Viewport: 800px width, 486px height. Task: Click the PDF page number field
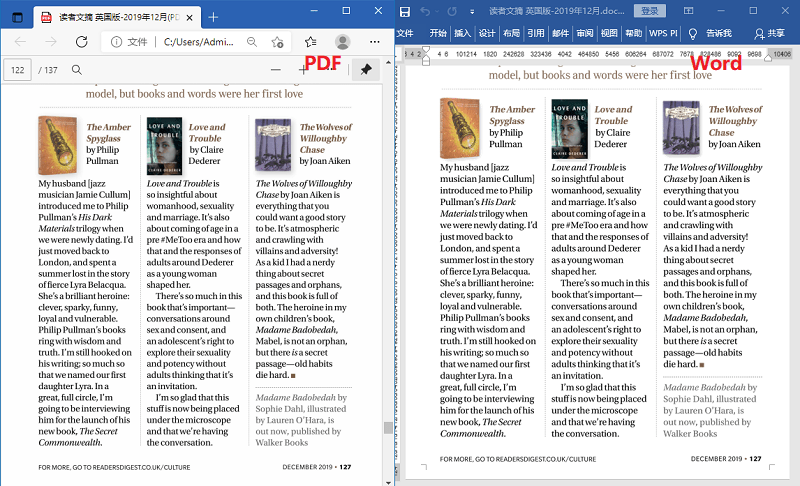tap(17, 70)
